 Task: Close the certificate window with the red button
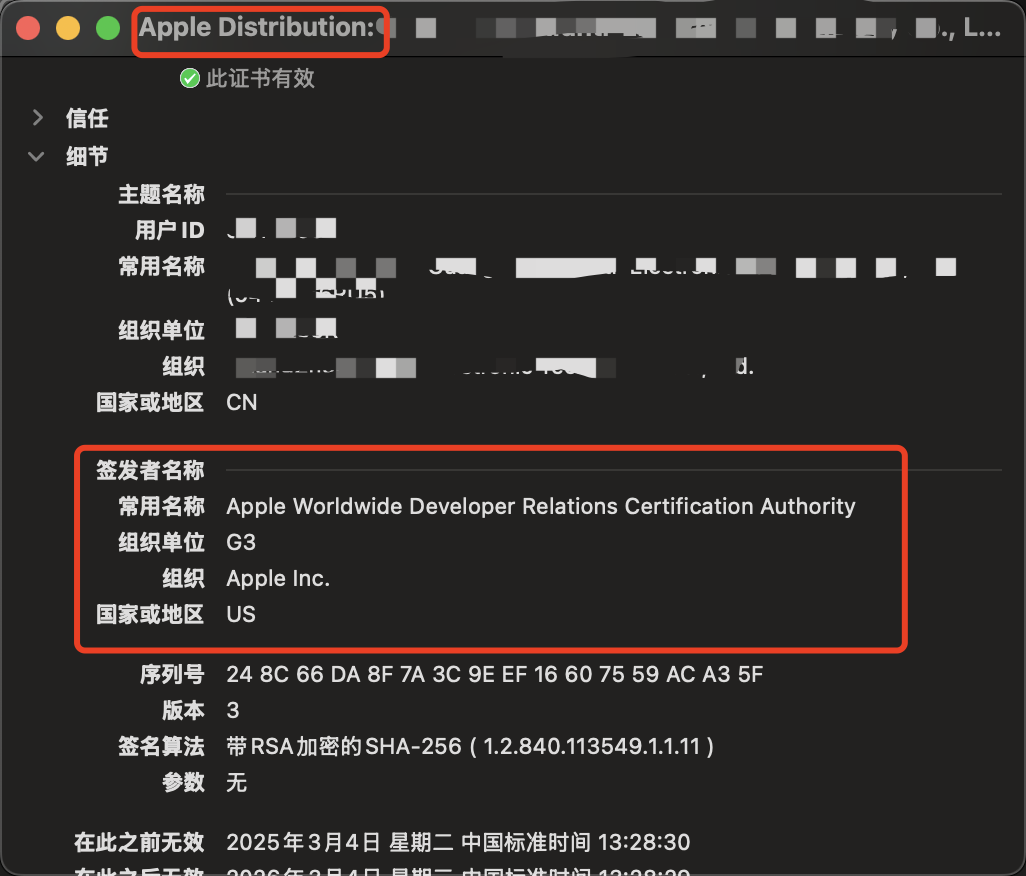[x=28, y=28]
